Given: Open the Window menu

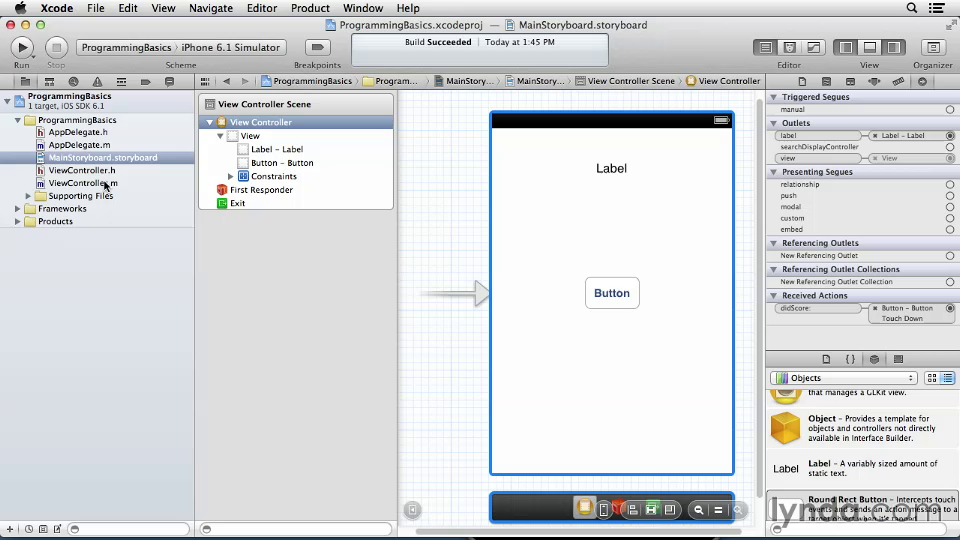Looking at the screenshot, I should (362, 8).
